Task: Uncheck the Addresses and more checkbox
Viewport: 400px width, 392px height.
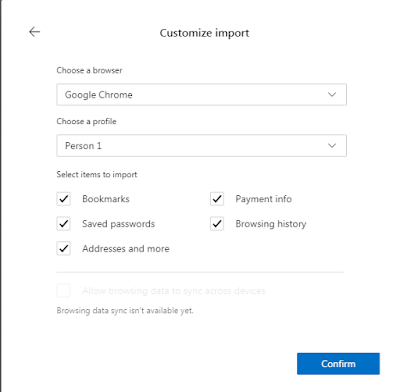Action: click(63, 249)
